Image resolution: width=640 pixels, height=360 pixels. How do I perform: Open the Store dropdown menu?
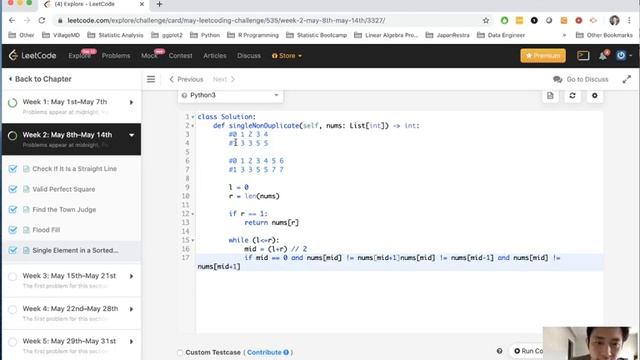pyautogui.click(x=287, y=56)
